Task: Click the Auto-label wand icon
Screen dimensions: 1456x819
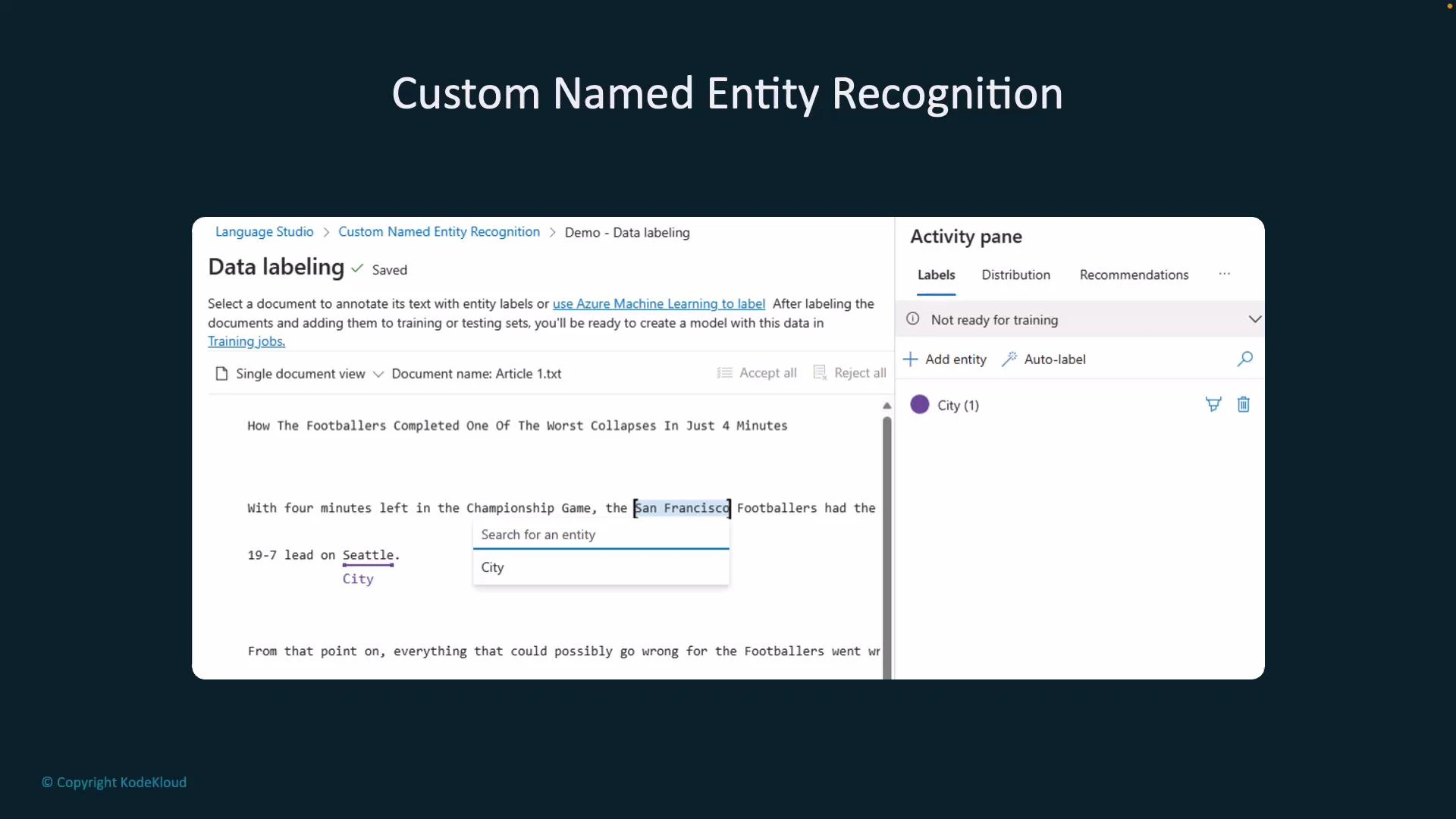Action: (1009, 359)
